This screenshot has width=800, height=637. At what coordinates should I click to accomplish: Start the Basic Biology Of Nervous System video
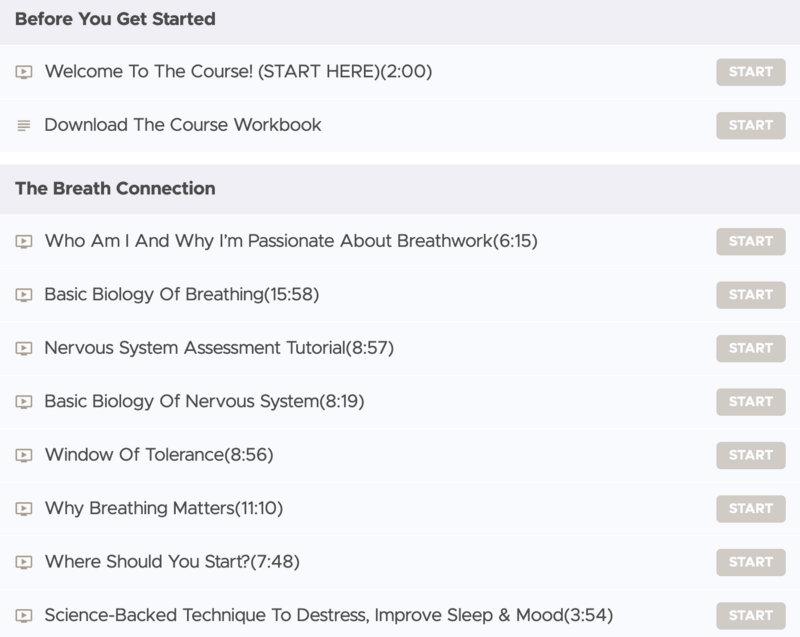(x=751, y=402)
